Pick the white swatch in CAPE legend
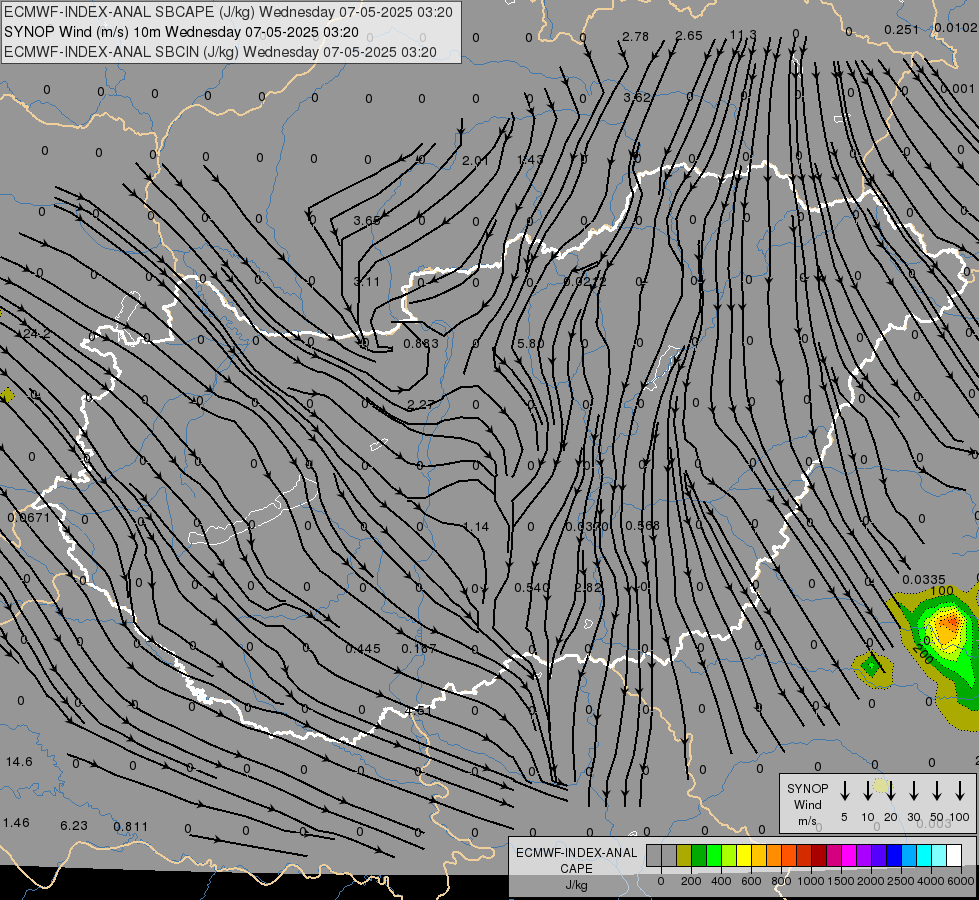Image resolution: width=979 pixels, height=900 pixels. coord(954,856)
